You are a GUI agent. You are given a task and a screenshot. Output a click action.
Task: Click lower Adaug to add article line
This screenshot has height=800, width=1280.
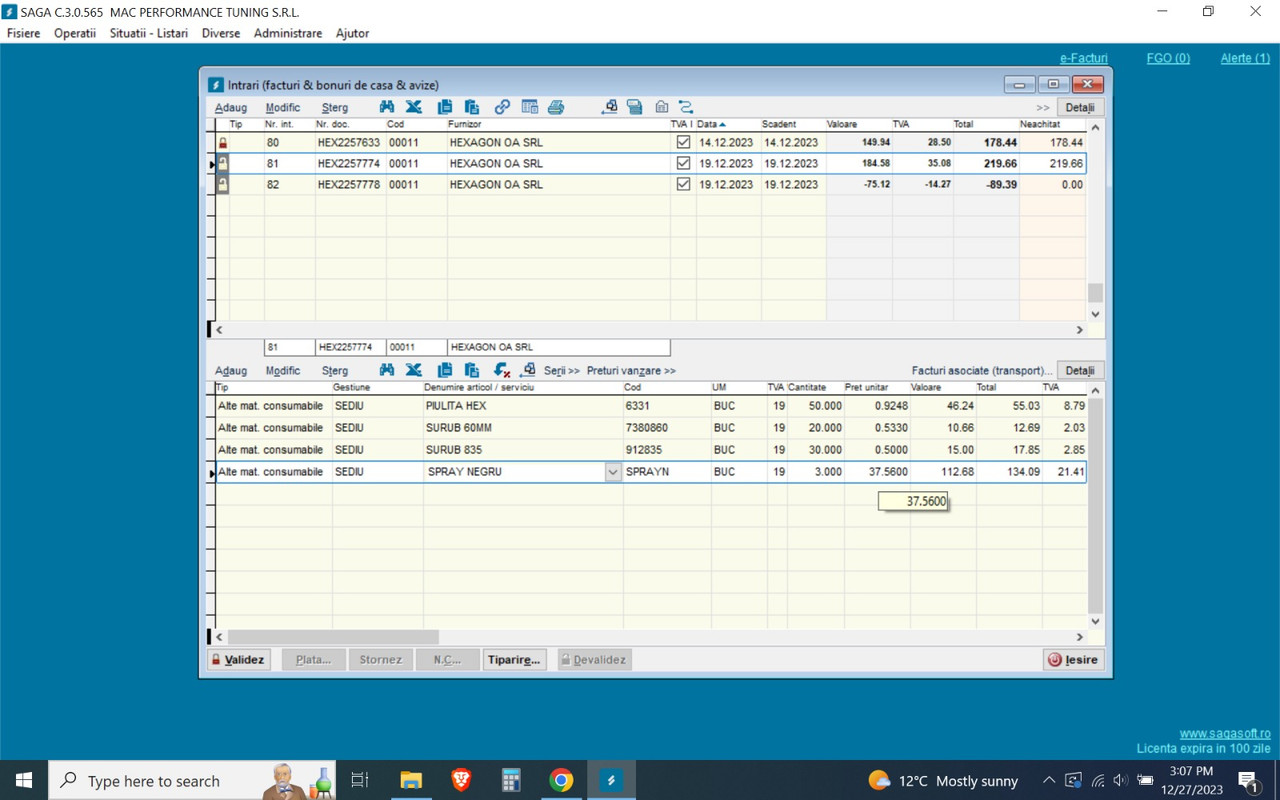pyautogui.click(x=231, y=371)
